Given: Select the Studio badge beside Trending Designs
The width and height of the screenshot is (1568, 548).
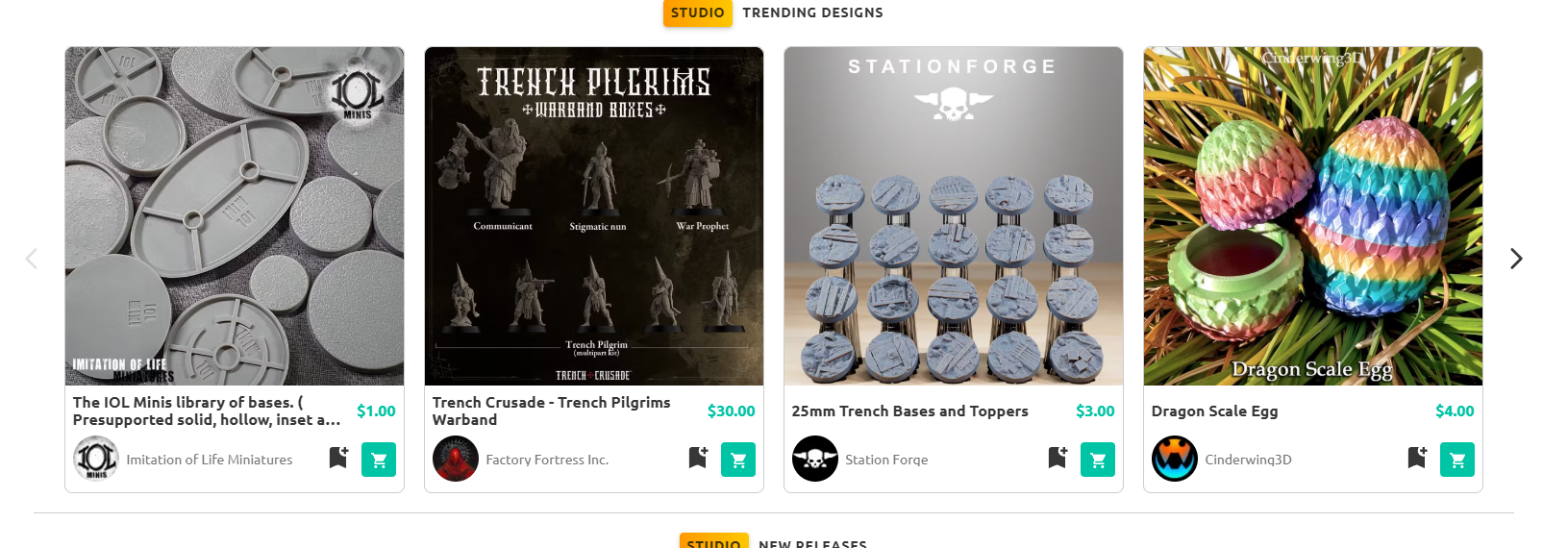Looking at the screenshot, I should pyautogui.click(x=697, y=12).
